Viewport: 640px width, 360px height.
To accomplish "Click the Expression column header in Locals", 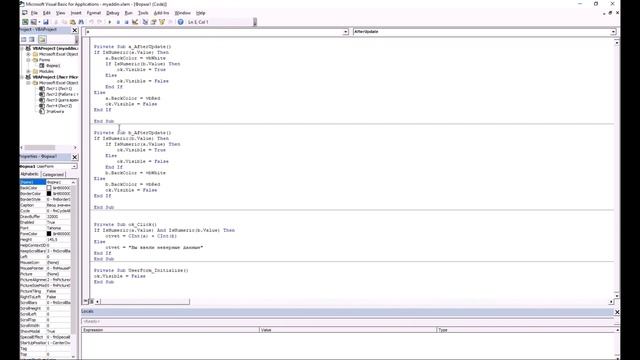I will 170,330.
